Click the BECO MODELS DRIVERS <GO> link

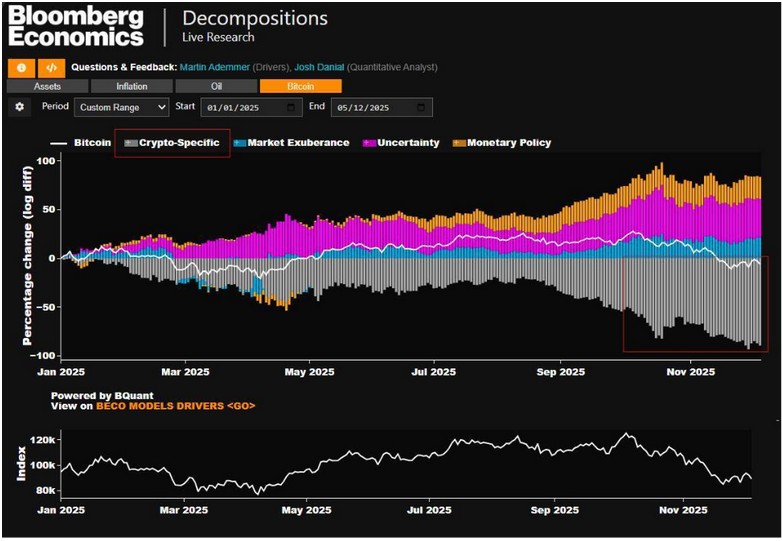[175, 406]
